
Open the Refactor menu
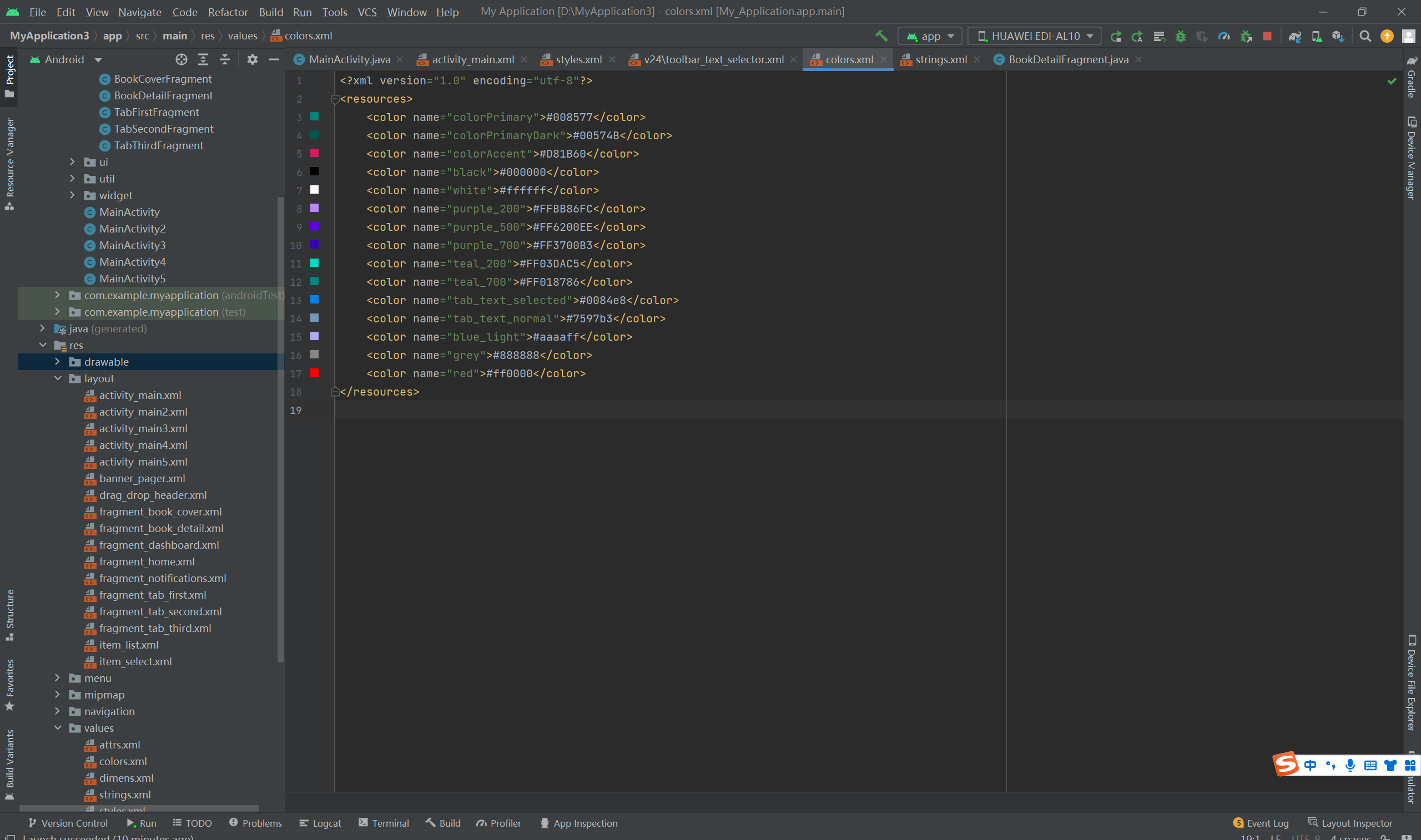(x=228, y=12)
